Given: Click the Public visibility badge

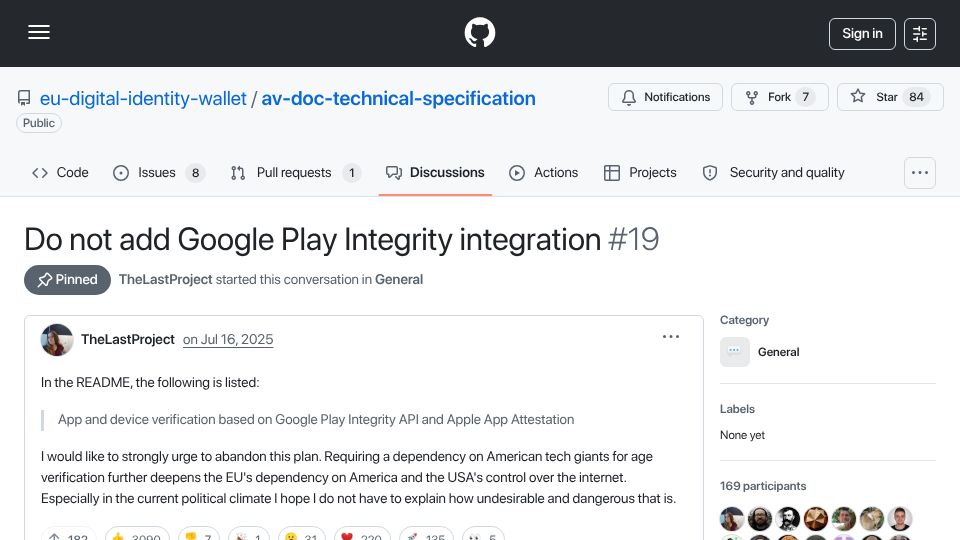Looking at the screenshot, I should (x=39, y=123).
